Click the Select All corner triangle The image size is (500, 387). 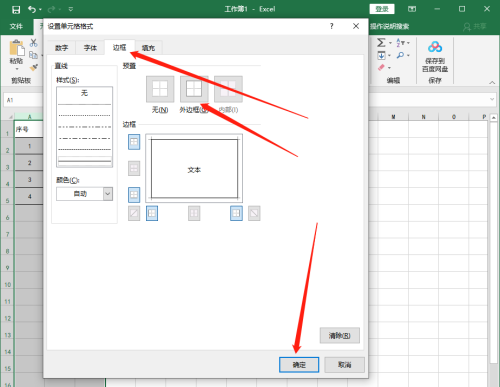point(10,117)
